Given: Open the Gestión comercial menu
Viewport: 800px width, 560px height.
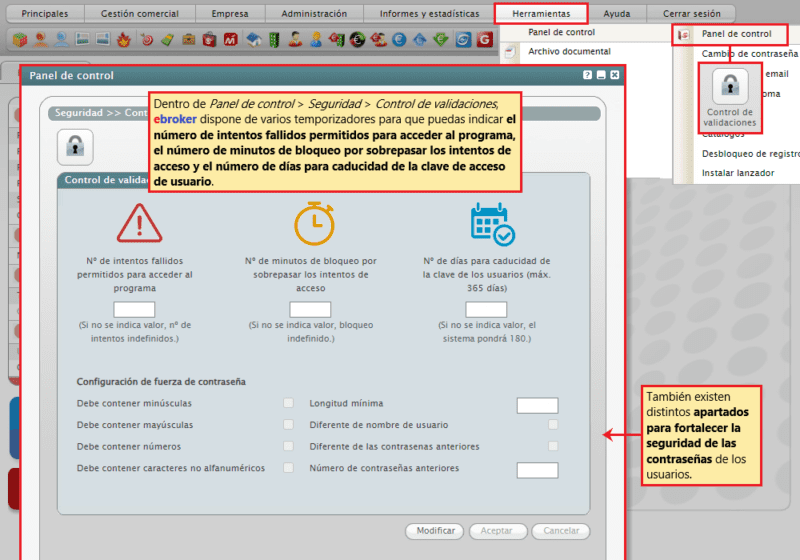Looking at the screenshot, I should (140, 14).
